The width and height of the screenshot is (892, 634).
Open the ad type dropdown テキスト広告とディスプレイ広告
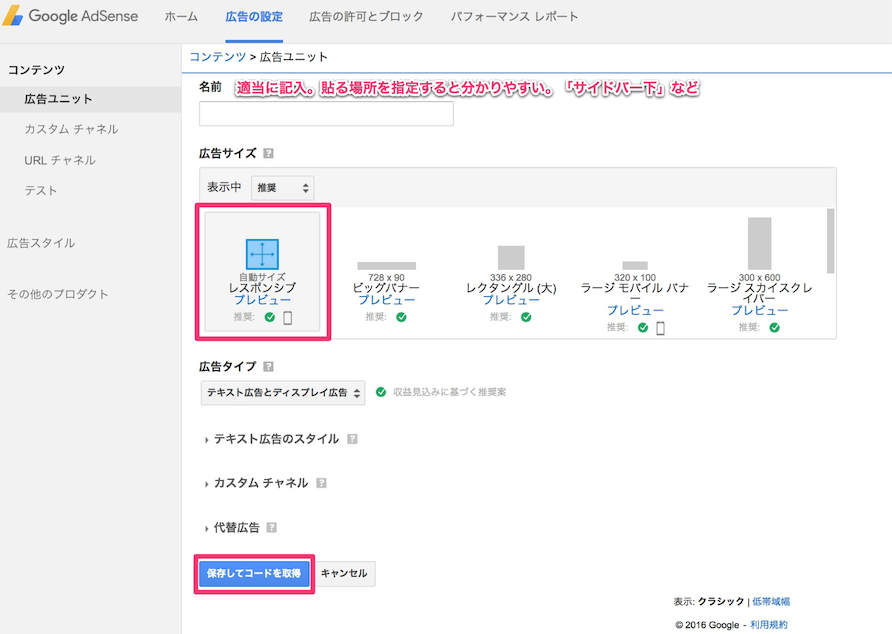point(283,393)
